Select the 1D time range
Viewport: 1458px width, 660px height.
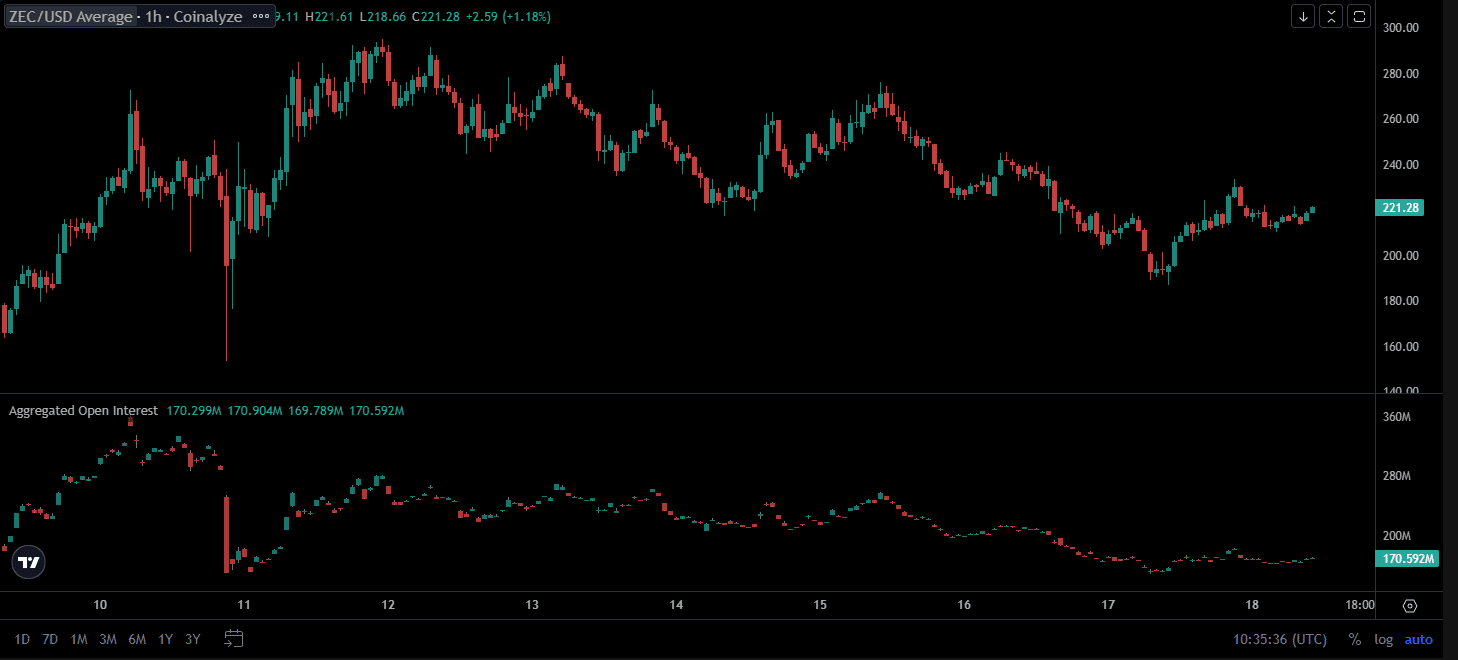coord(22,640)
